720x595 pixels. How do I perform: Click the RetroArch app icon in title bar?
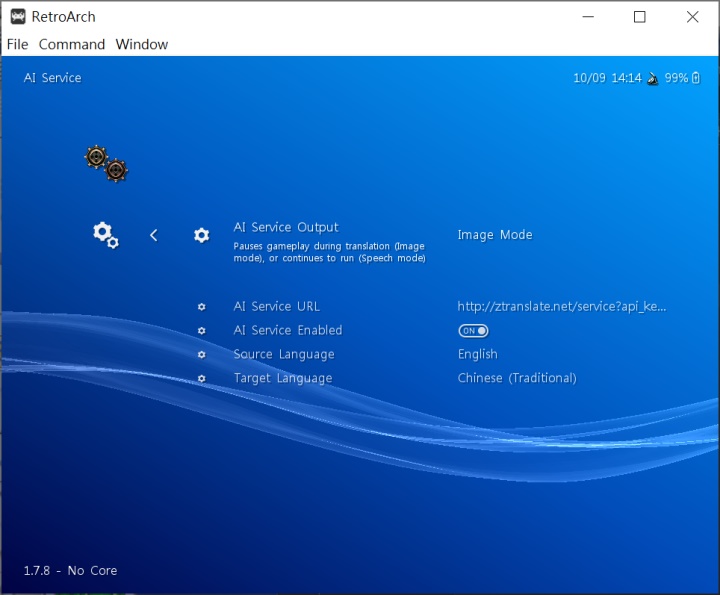[x=18, y=17]
